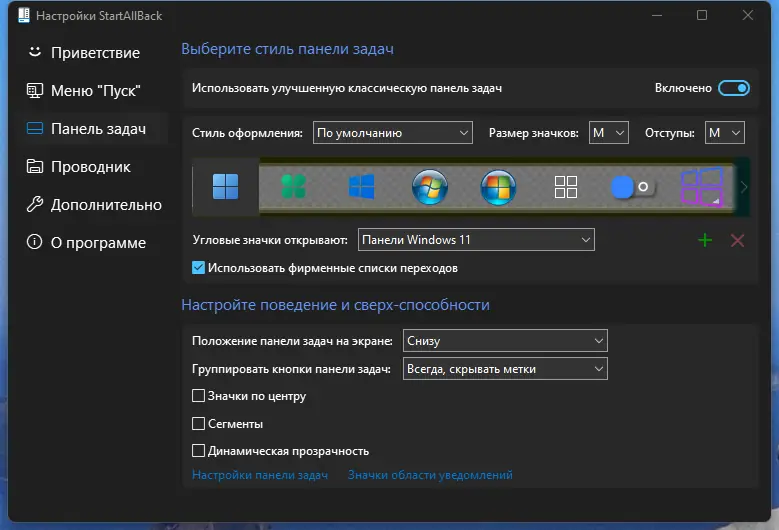This screenshot has width=779, height=530.
Task: Click the wrench icon beside Дополнительно
Action: (x=34, y=204)
